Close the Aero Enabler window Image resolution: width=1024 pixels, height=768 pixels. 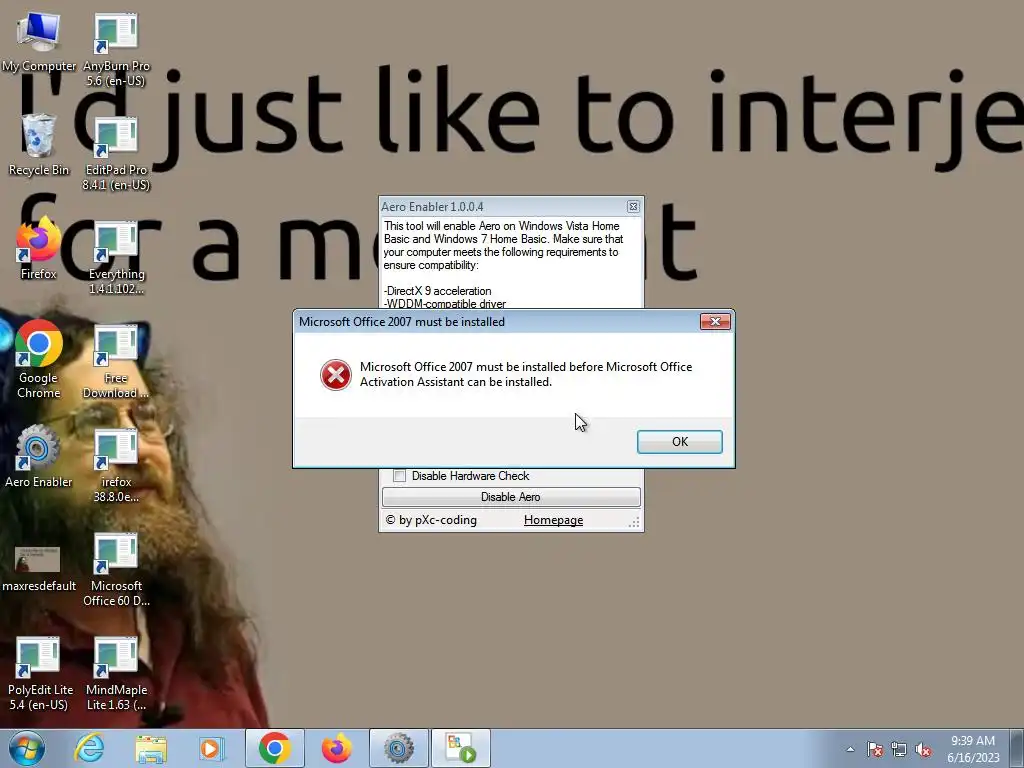(x=633, y=206)
